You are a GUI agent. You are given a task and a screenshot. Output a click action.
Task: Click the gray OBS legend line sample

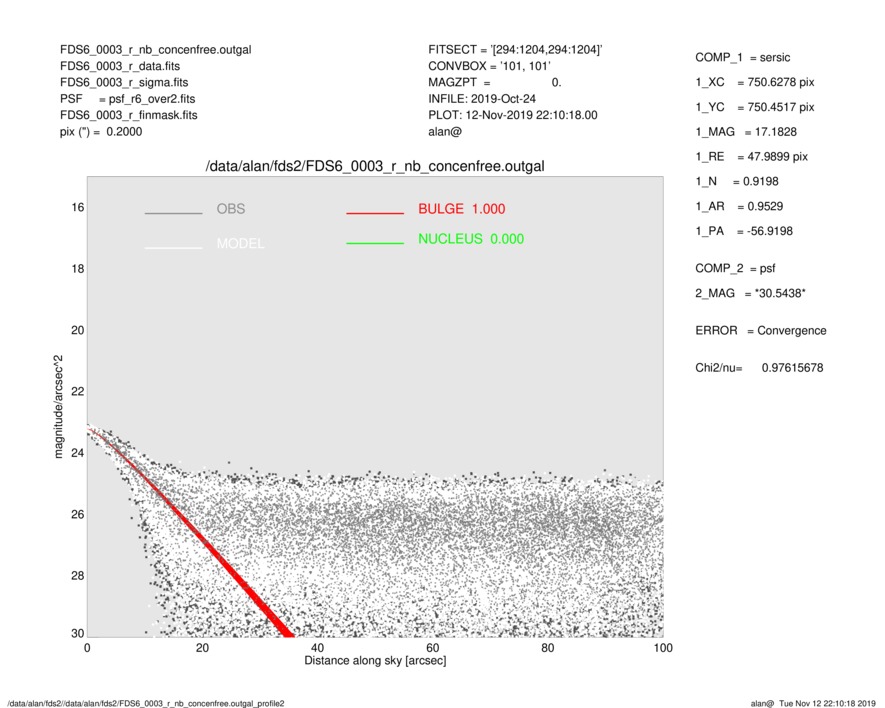click(x=173, y=213)
